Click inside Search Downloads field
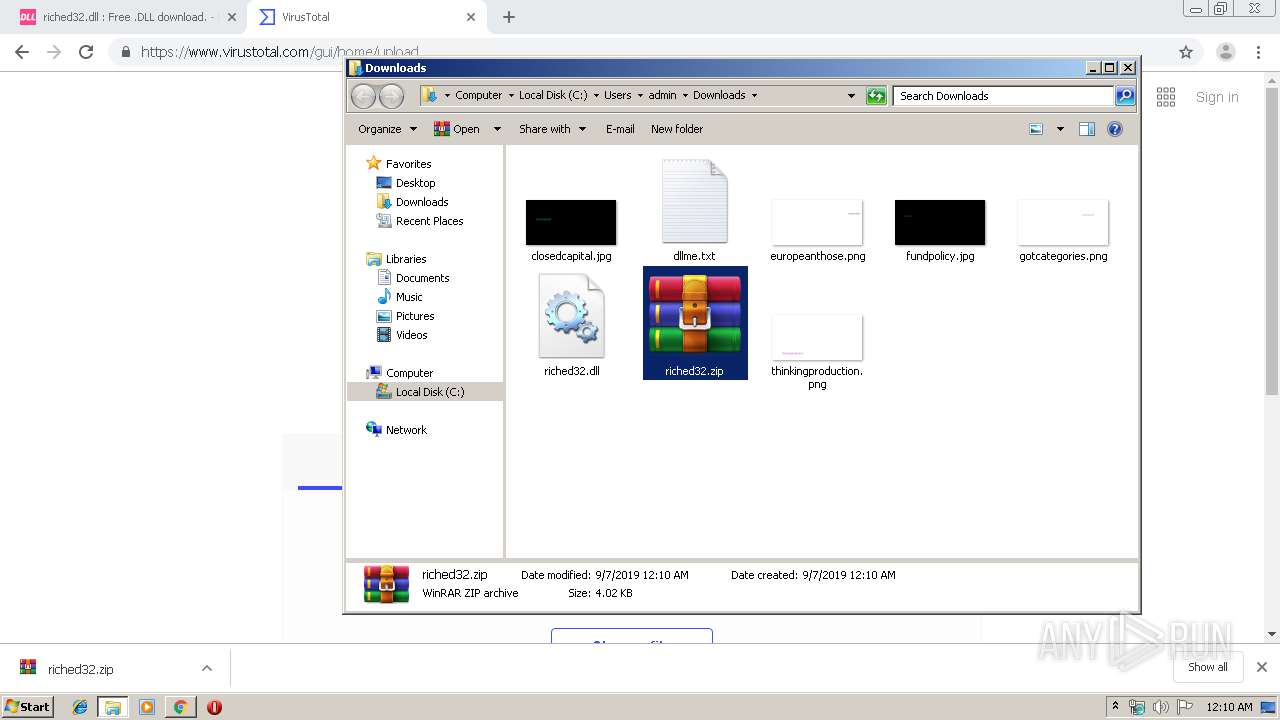 (1003, 96)
